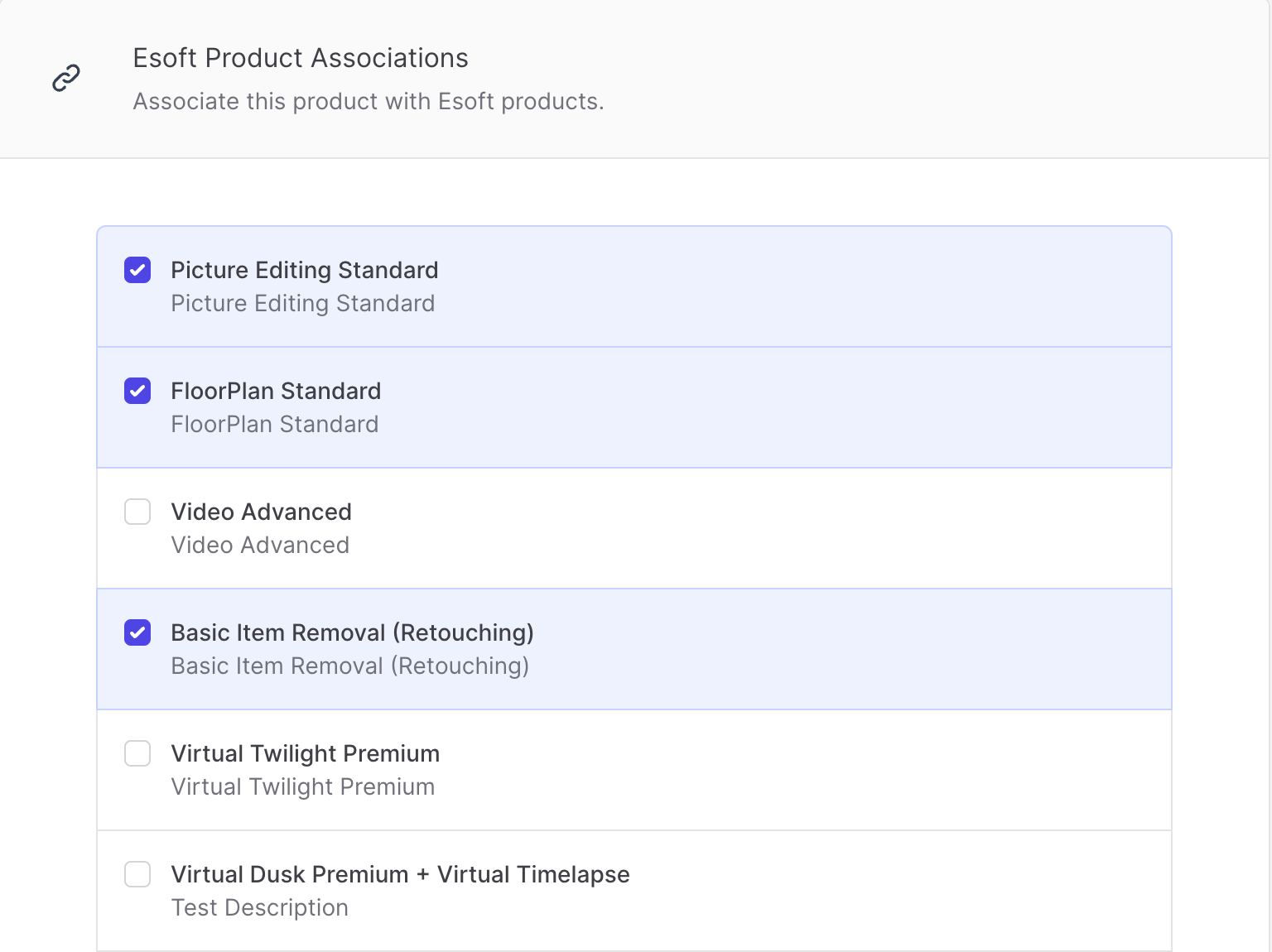The image size is (1272, 952).
Task: Uncheck Basic Item Removal (Retouching) checkbox
Action: [137, 632]
